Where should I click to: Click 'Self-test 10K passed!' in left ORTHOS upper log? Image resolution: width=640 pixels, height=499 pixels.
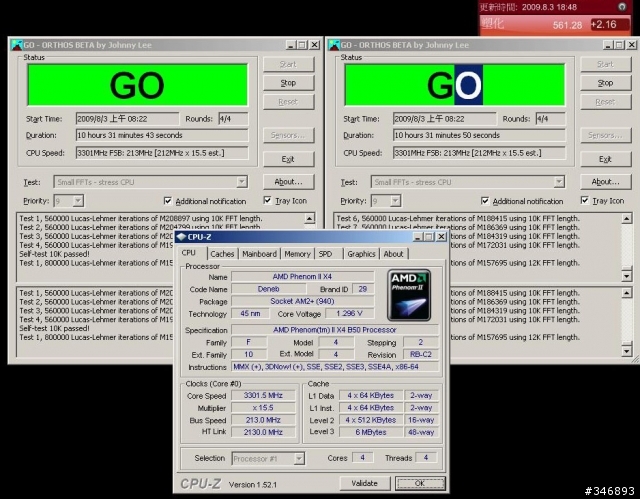coord(54,254)
